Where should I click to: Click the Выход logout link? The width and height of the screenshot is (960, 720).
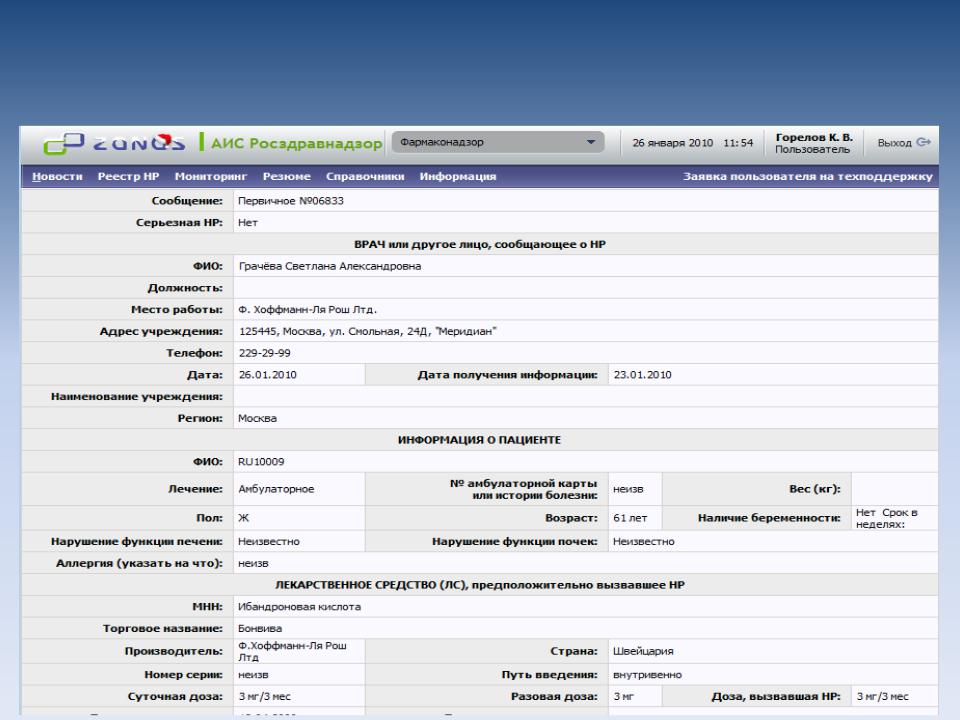tap(894, 143)
